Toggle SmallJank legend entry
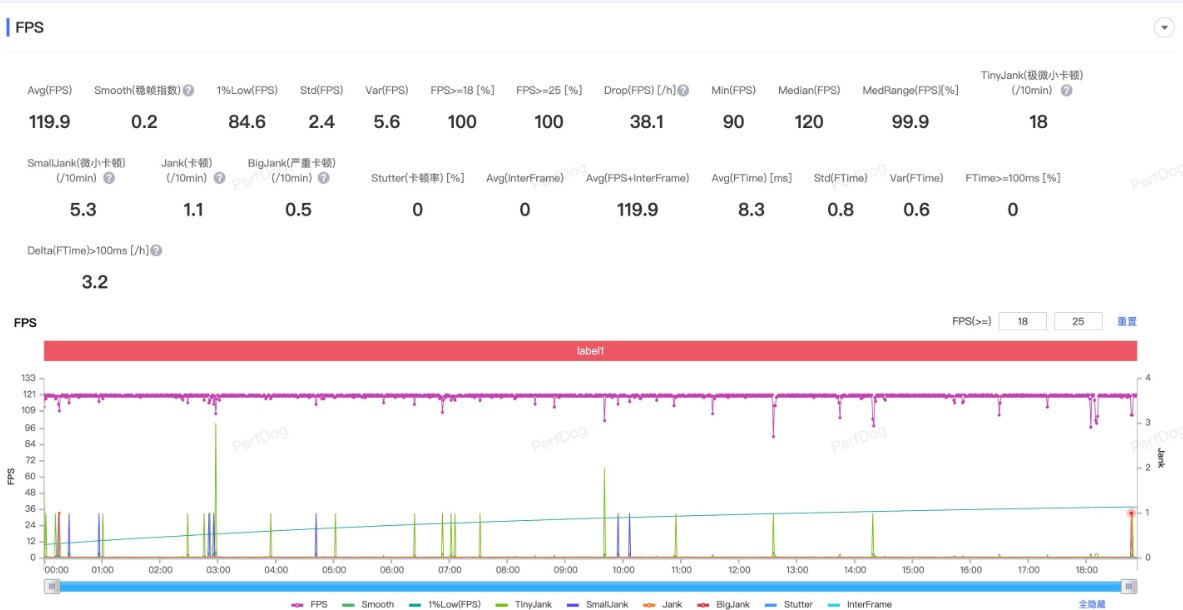The image size is (1183, 610). click(599, 604)
